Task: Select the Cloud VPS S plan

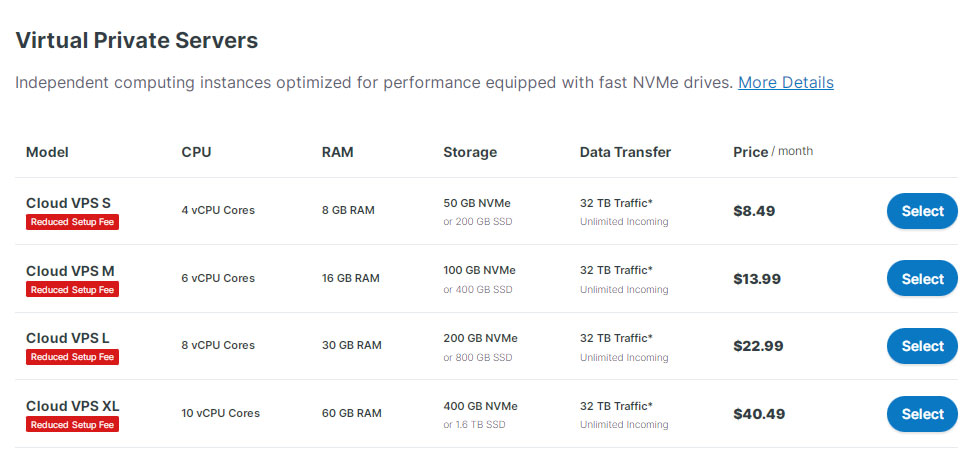Action: (x=922, y=211)
